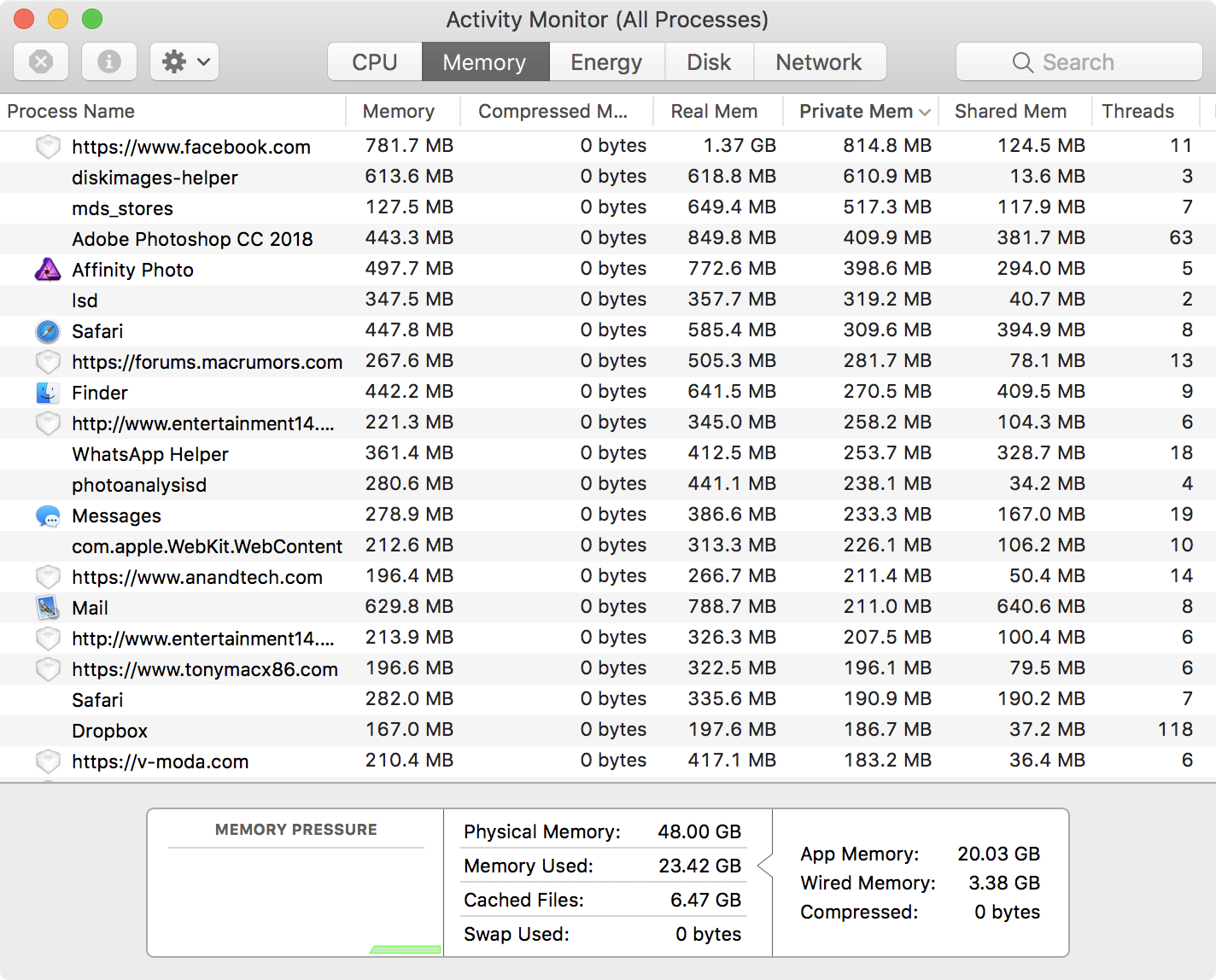Viewport: 1216px width, 980px height.
Task: Click the red close window button
Action: [x=24, y=19]
